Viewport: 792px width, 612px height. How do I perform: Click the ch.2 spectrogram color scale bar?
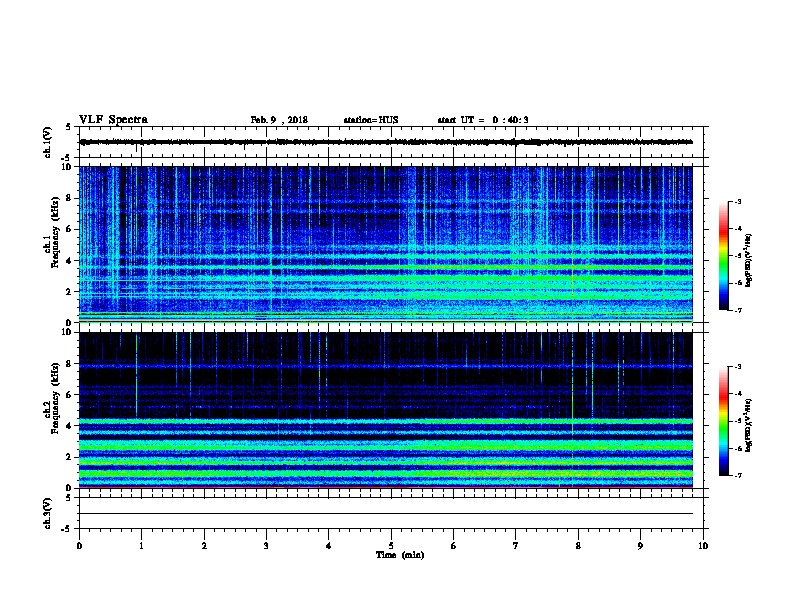pyautogui.click(x=723, y=421)
